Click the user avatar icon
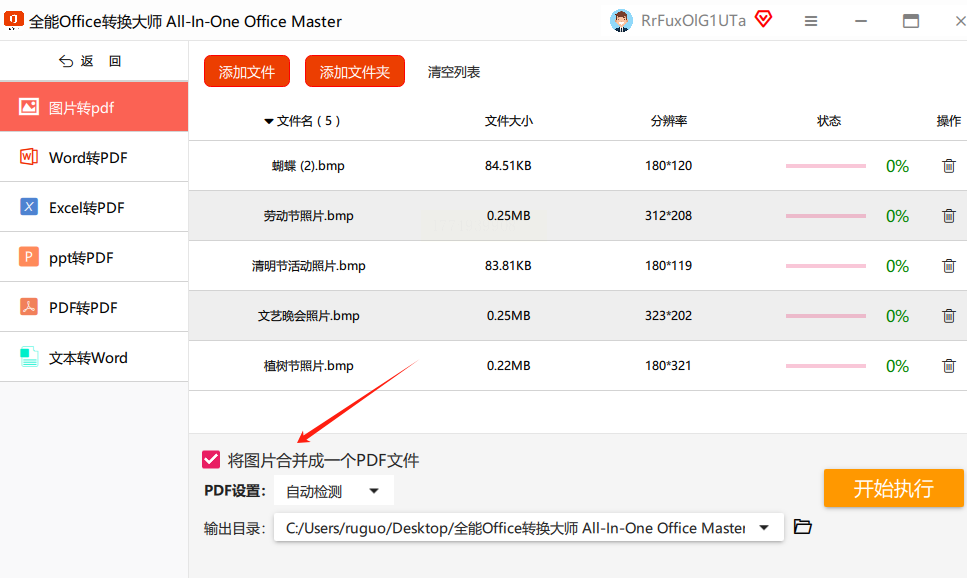The image size is (967, 578). pyautogui.click(x=621, y=21)
